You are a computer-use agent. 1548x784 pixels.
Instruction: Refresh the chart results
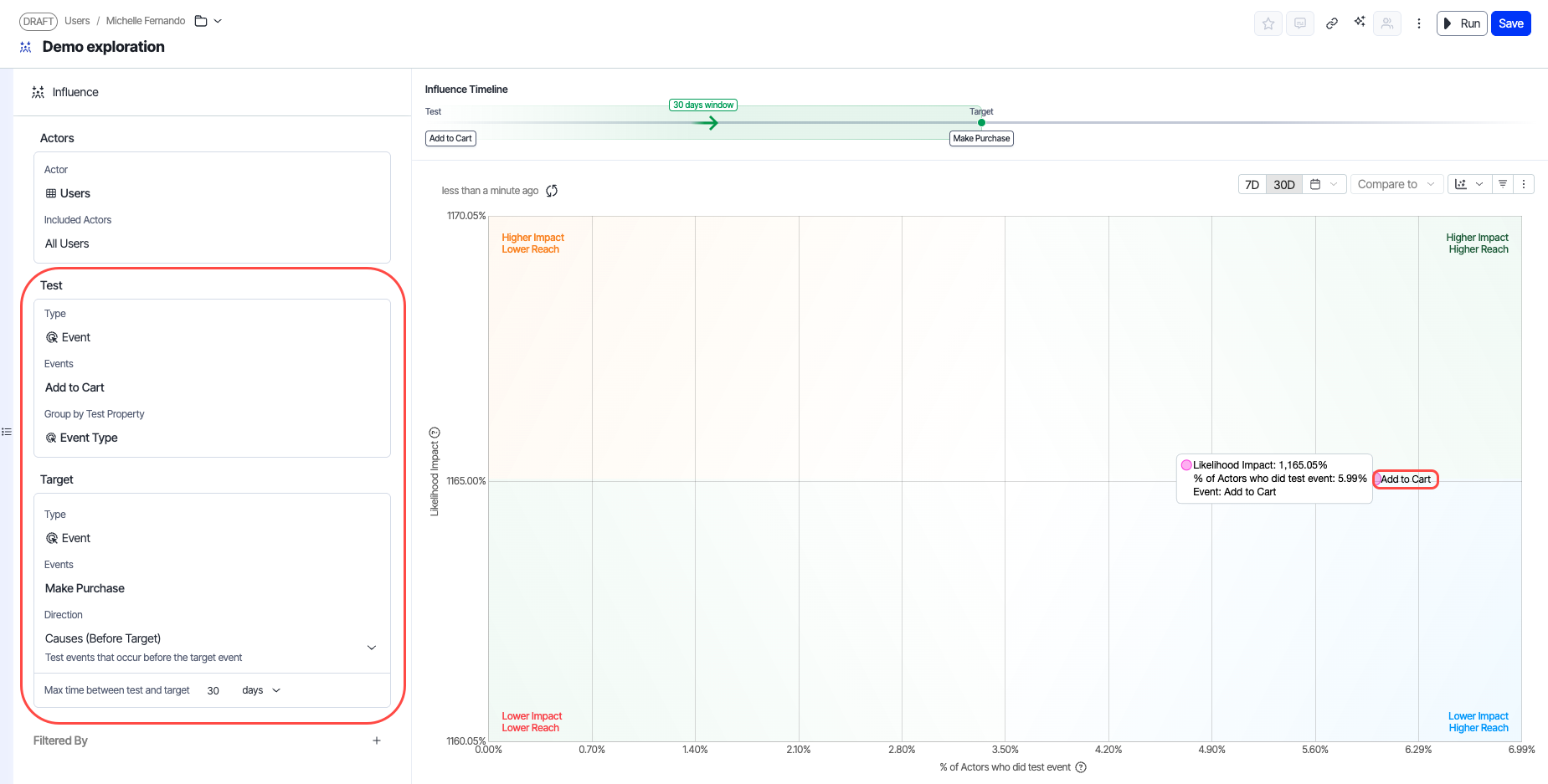point(552,191)
